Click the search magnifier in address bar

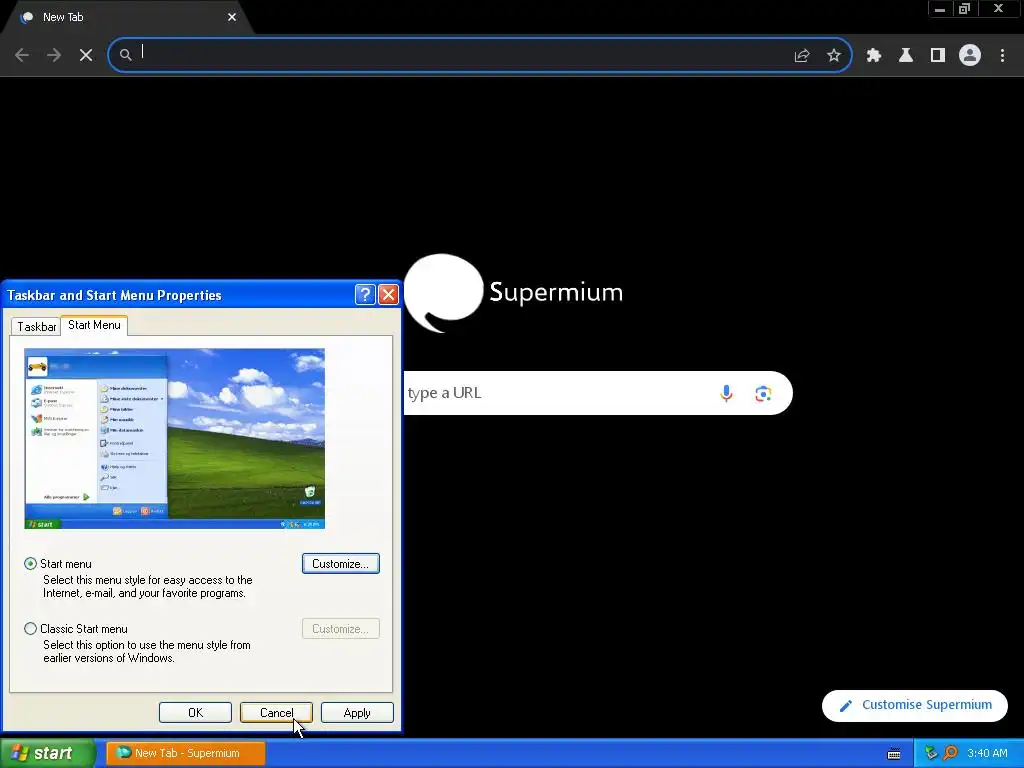[x=125, y=56]
